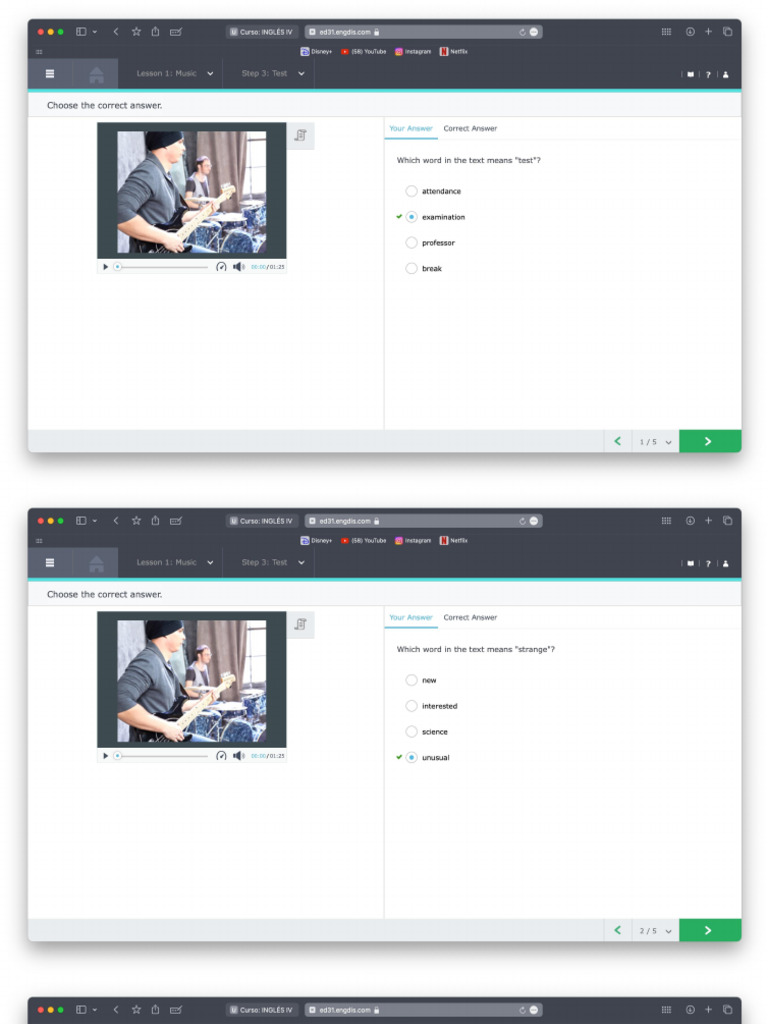Select the "examination" radio option

[x=411, y=217]
